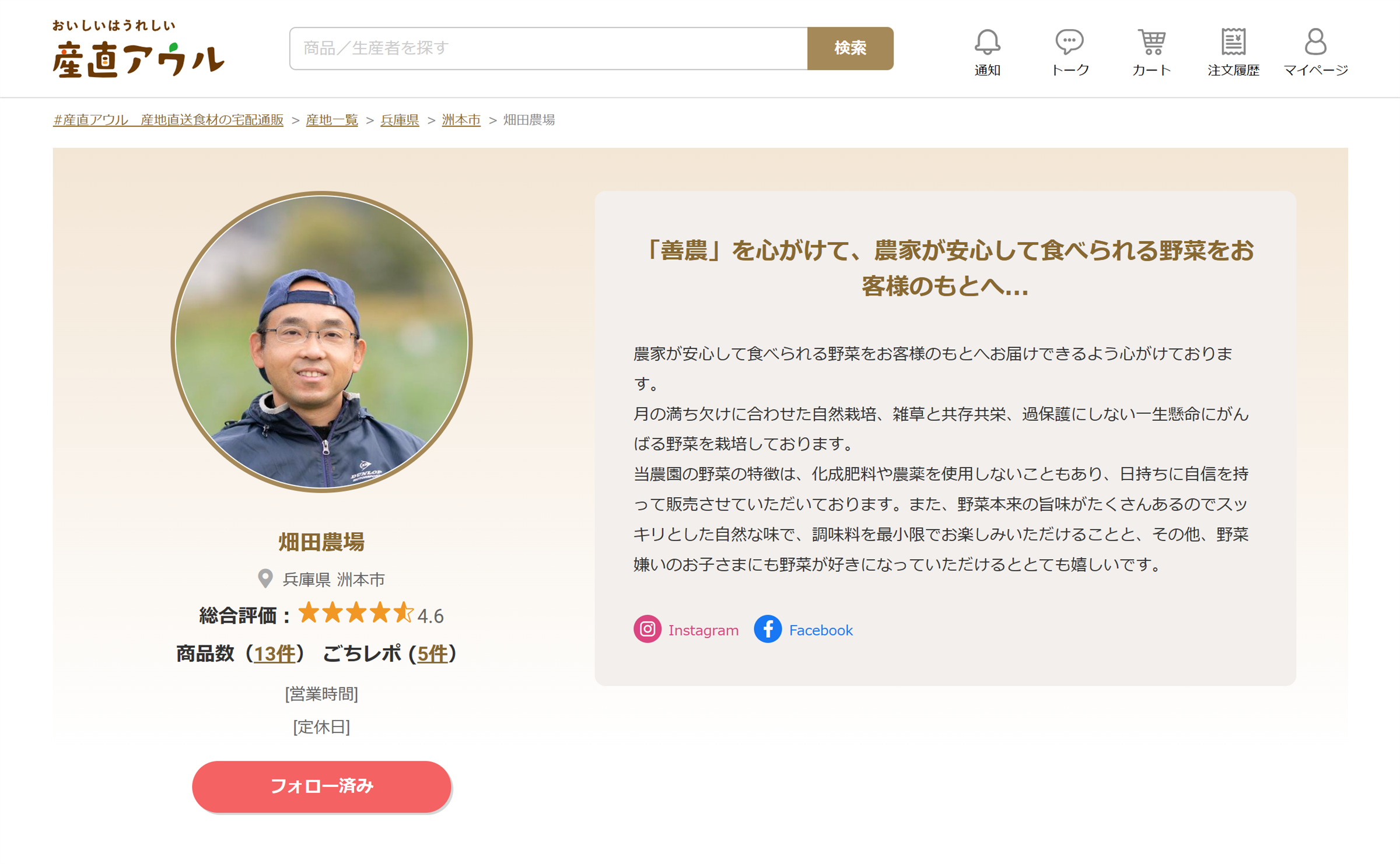Open the トーク chat bubble icon
Viewport: 1400px width, 864px height.
pos(1069,42)
